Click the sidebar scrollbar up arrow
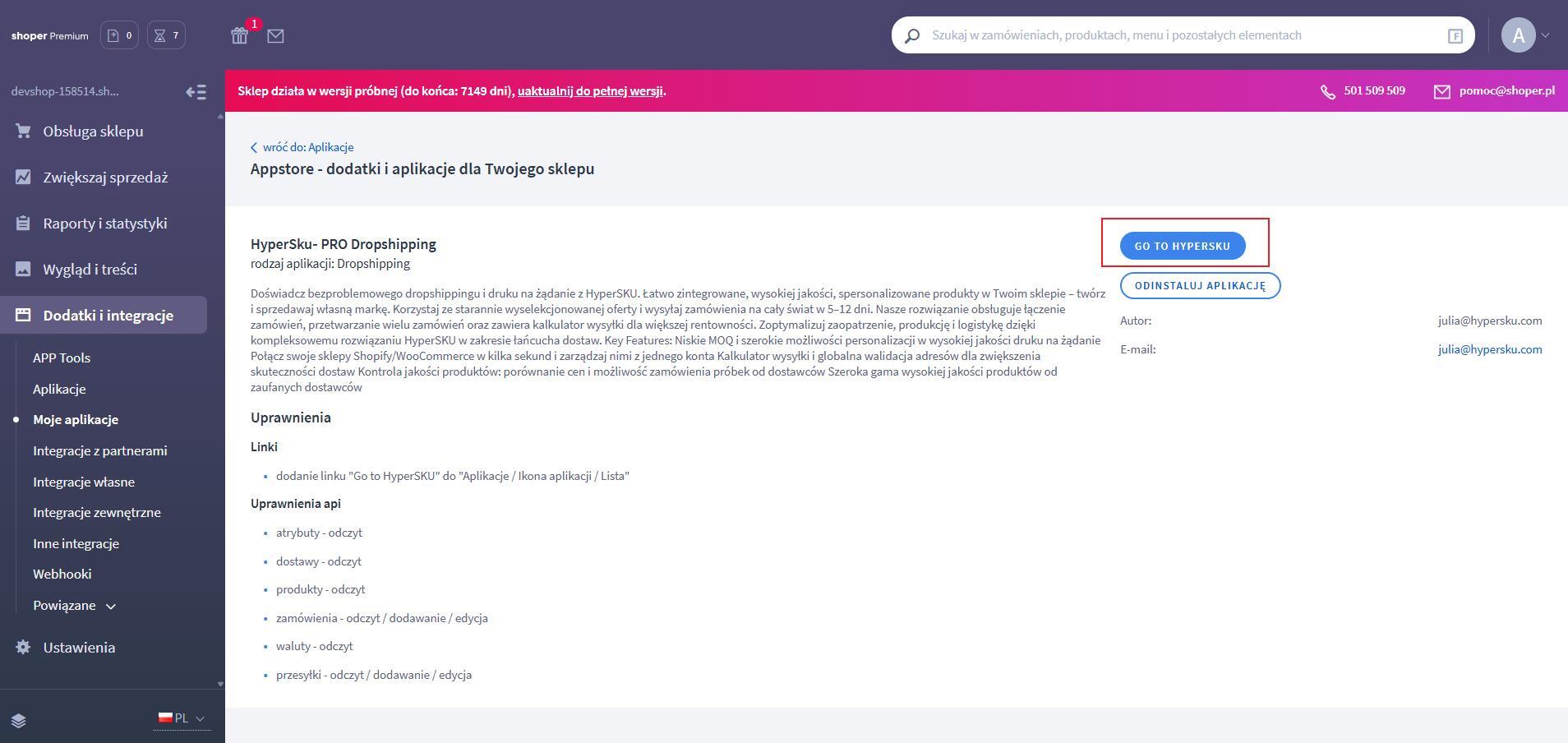Viewport: 1568px width, 743px height. (x=220, y=117)
